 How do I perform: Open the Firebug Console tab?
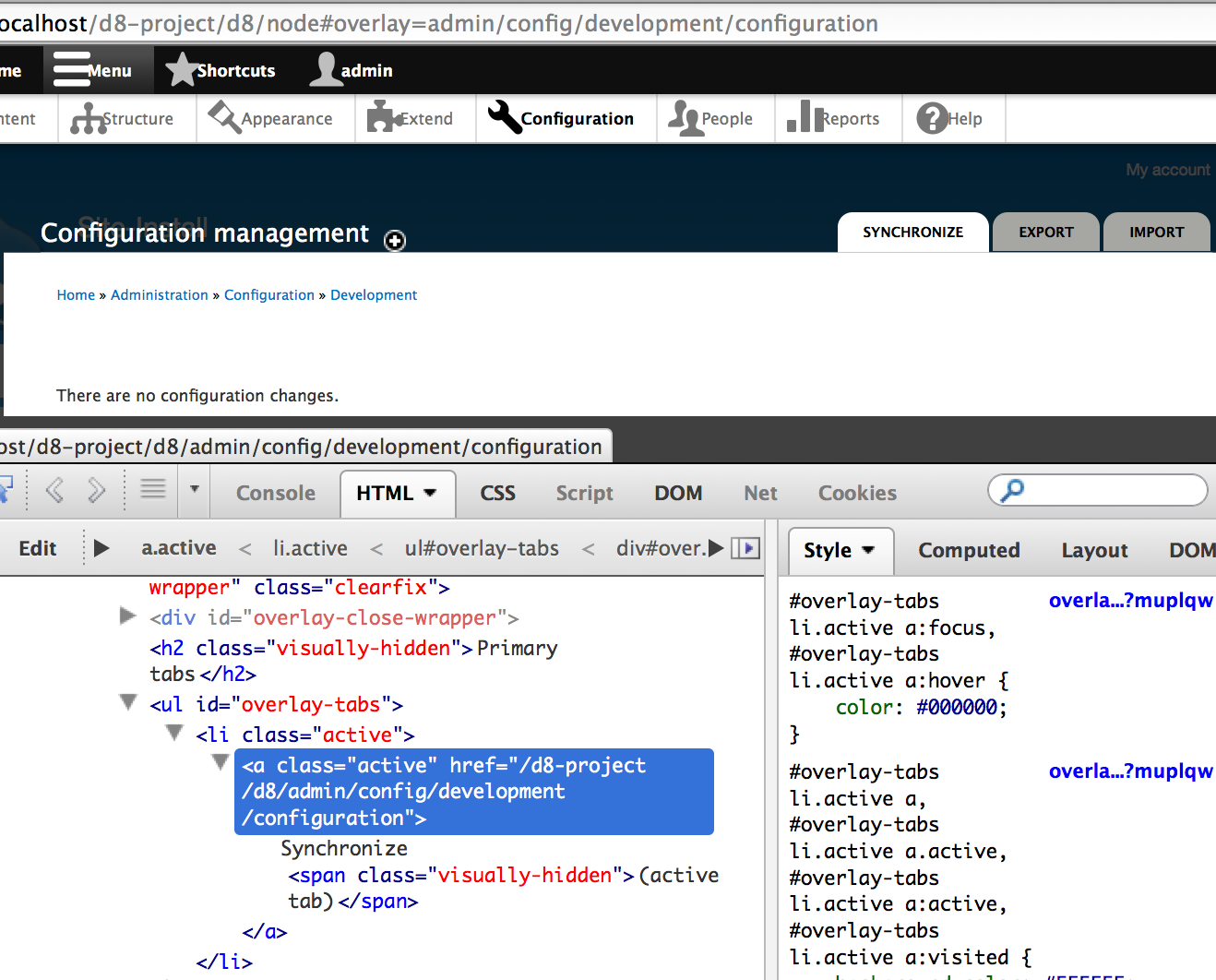276,494
